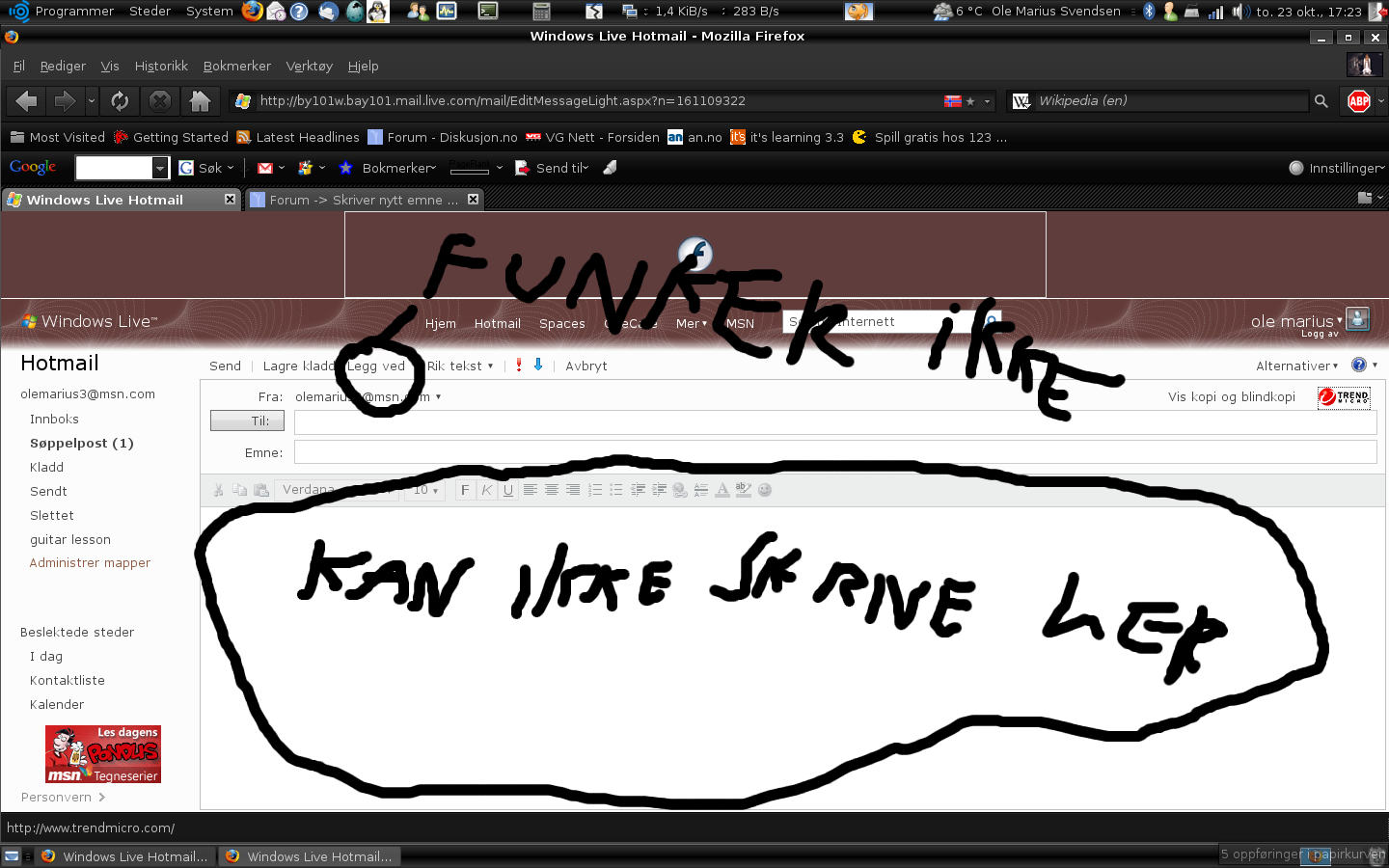Click the Send button

click(x=225, y=366)
